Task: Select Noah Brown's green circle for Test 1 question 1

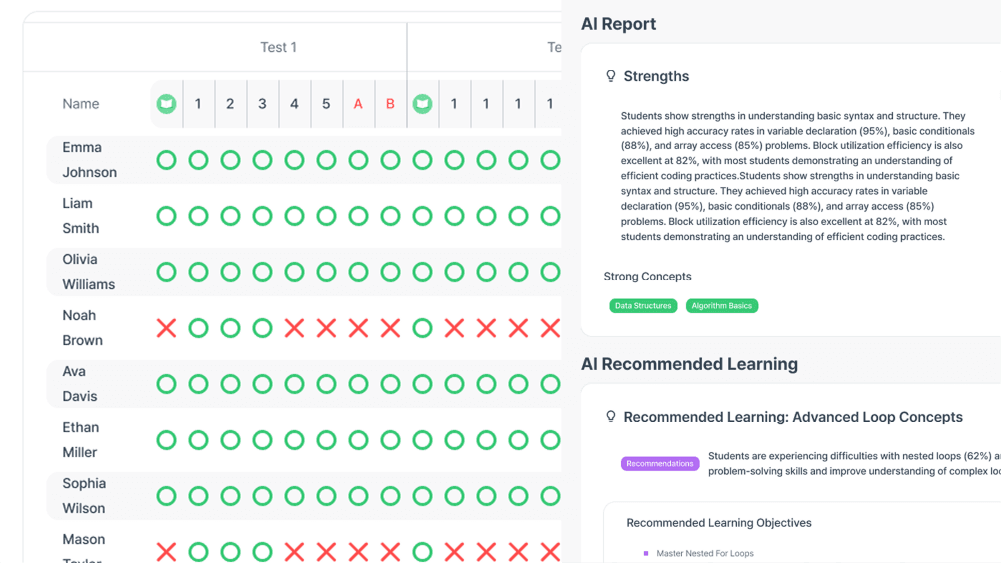Action: pyautogui.click(x=199, y=328)
